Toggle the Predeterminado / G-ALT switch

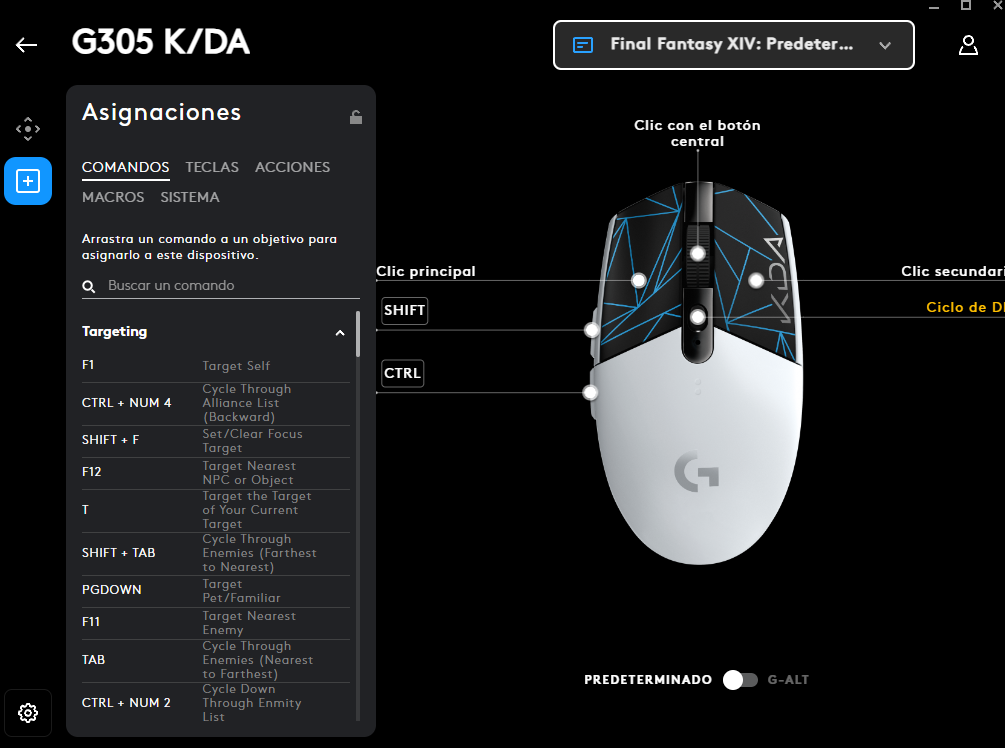740,680
